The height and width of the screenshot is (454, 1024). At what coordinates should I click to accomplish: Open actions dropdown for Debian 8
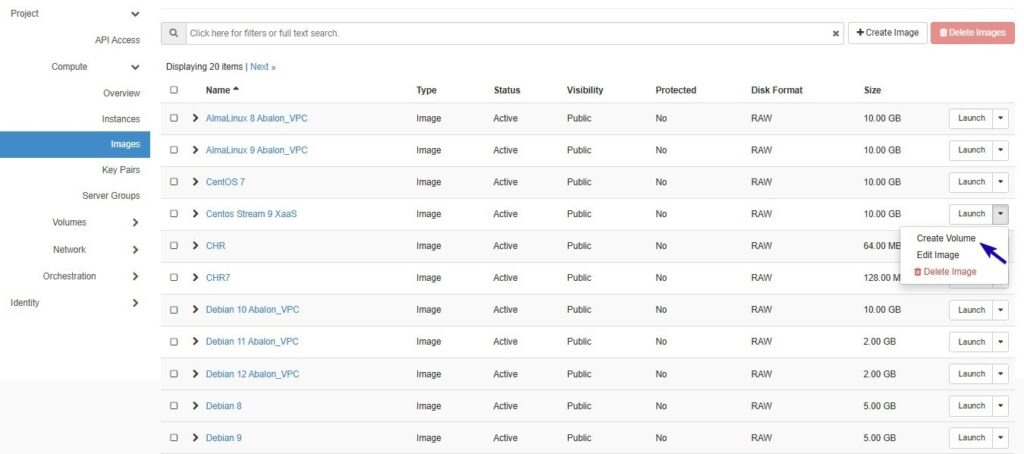(x=1000, y=406)
